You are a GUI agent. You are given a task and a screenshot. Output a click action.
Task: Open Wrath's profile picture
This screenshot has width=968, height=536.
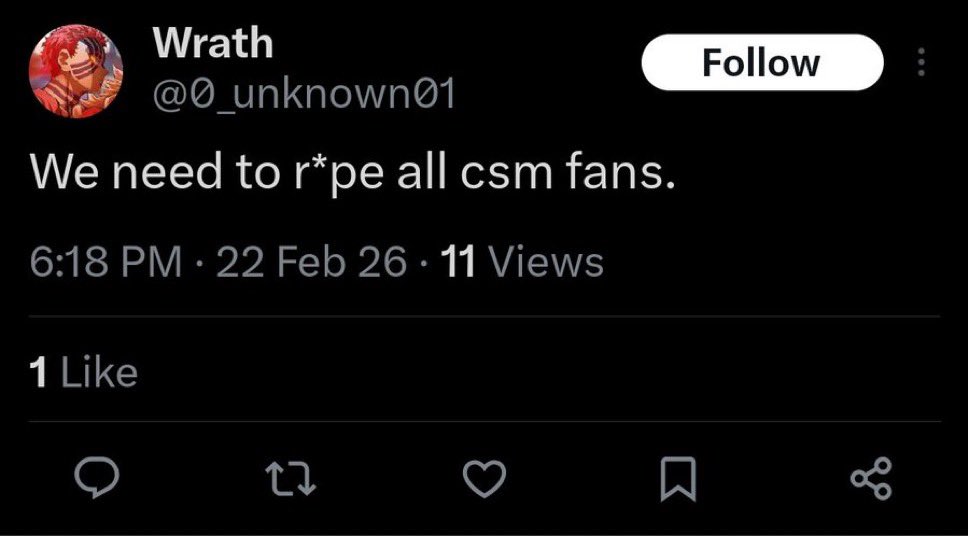[76, 72]
